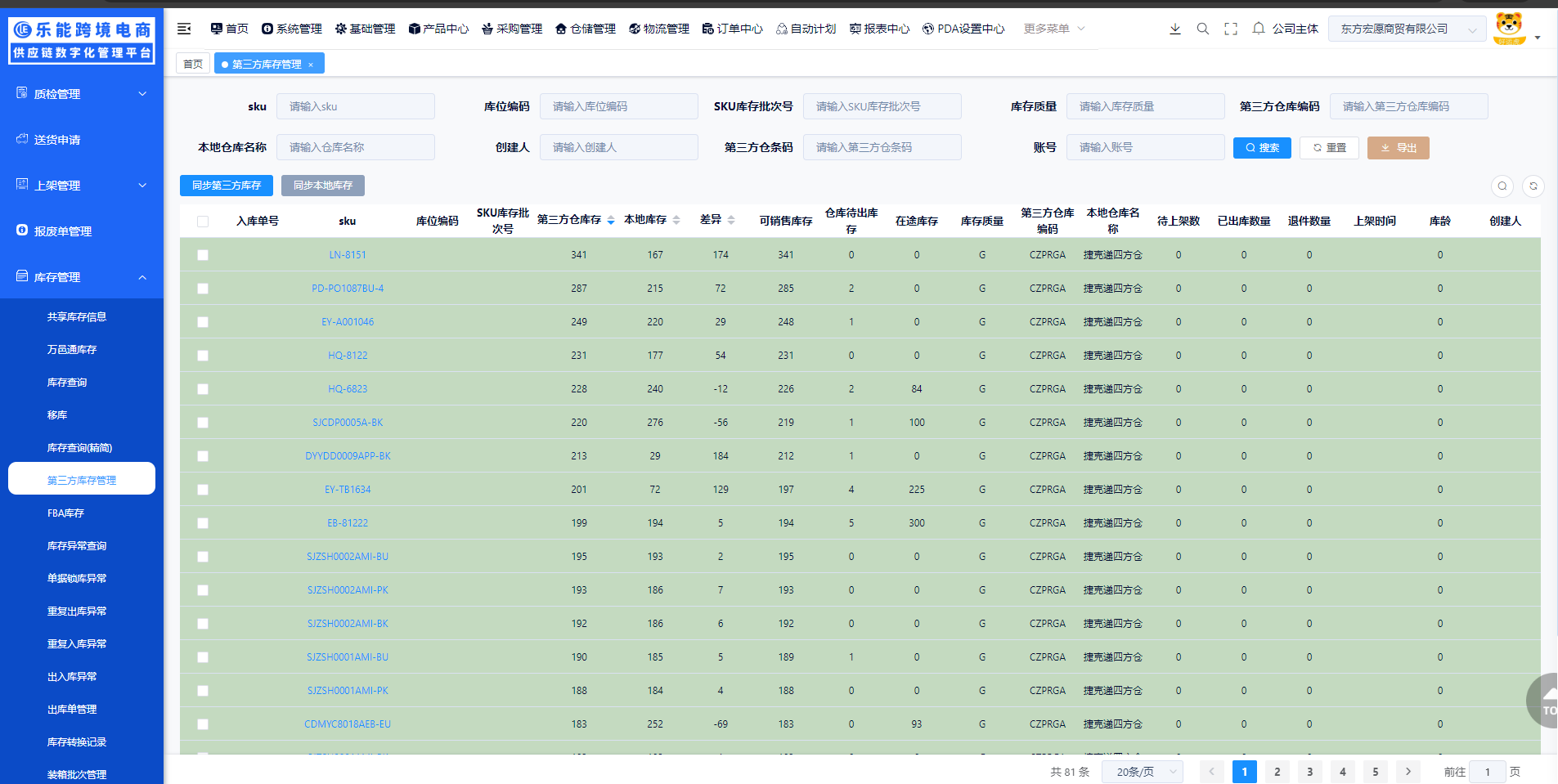Open the notification bell
This screenshot has height=784, width=1558.
tap(1259, 29)
